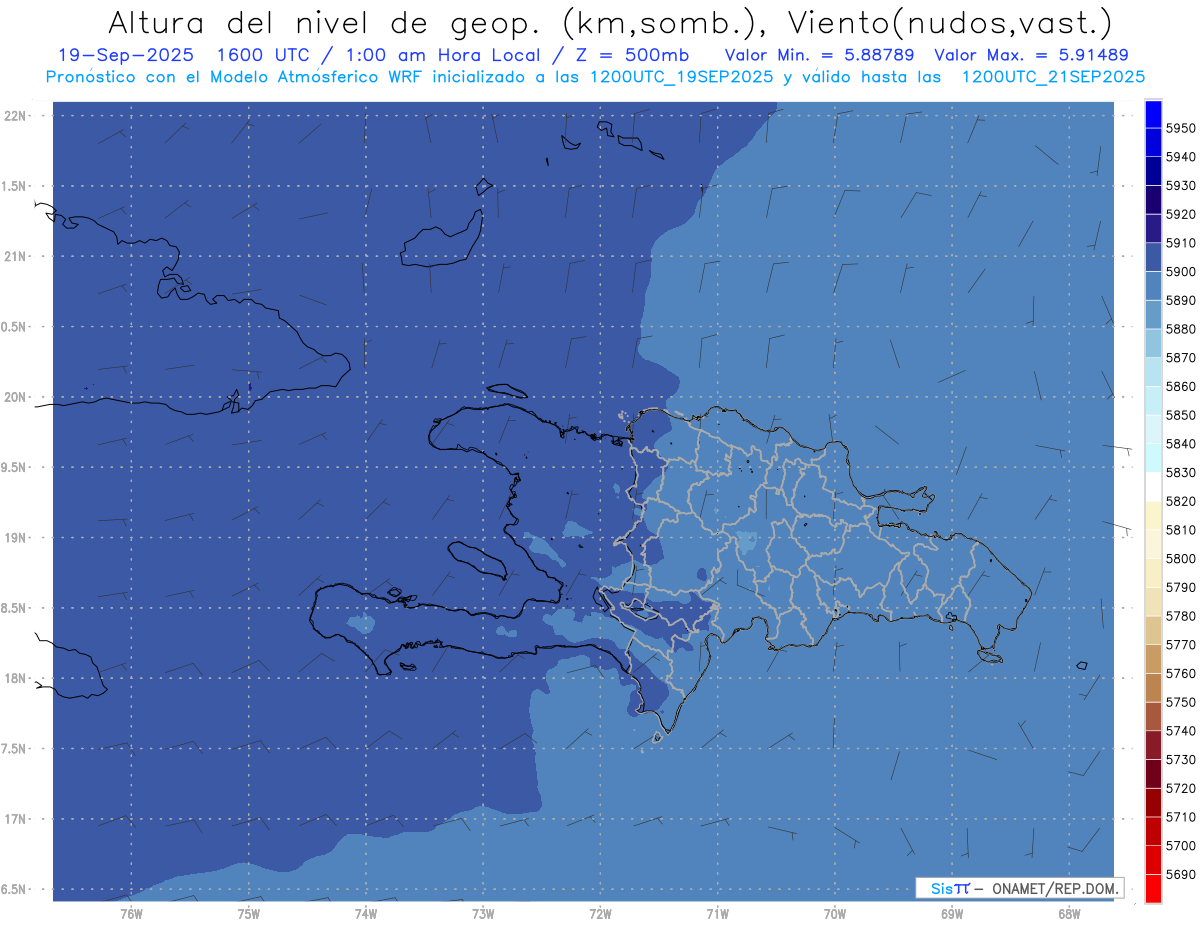Click the 69W longitude label
The height and width of the screenshot is (927, 1200).
point(952,913)
